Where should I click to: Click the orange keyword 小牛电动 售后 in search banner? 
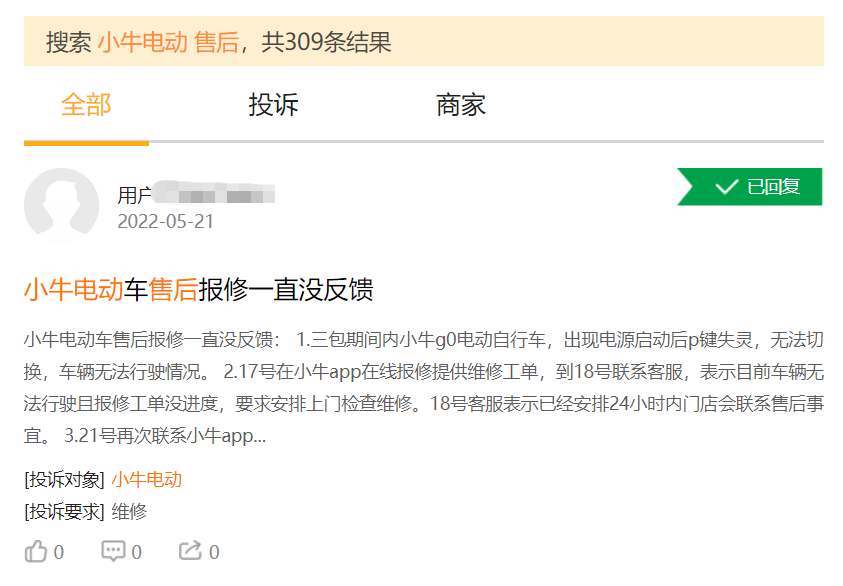pos(168,42)
